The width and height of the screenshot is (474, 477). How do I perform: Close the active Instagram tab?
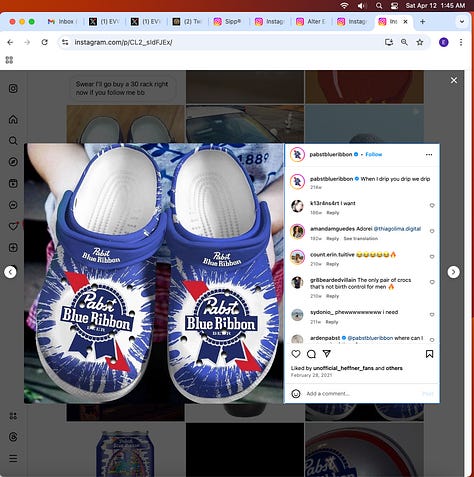point(405,22)
